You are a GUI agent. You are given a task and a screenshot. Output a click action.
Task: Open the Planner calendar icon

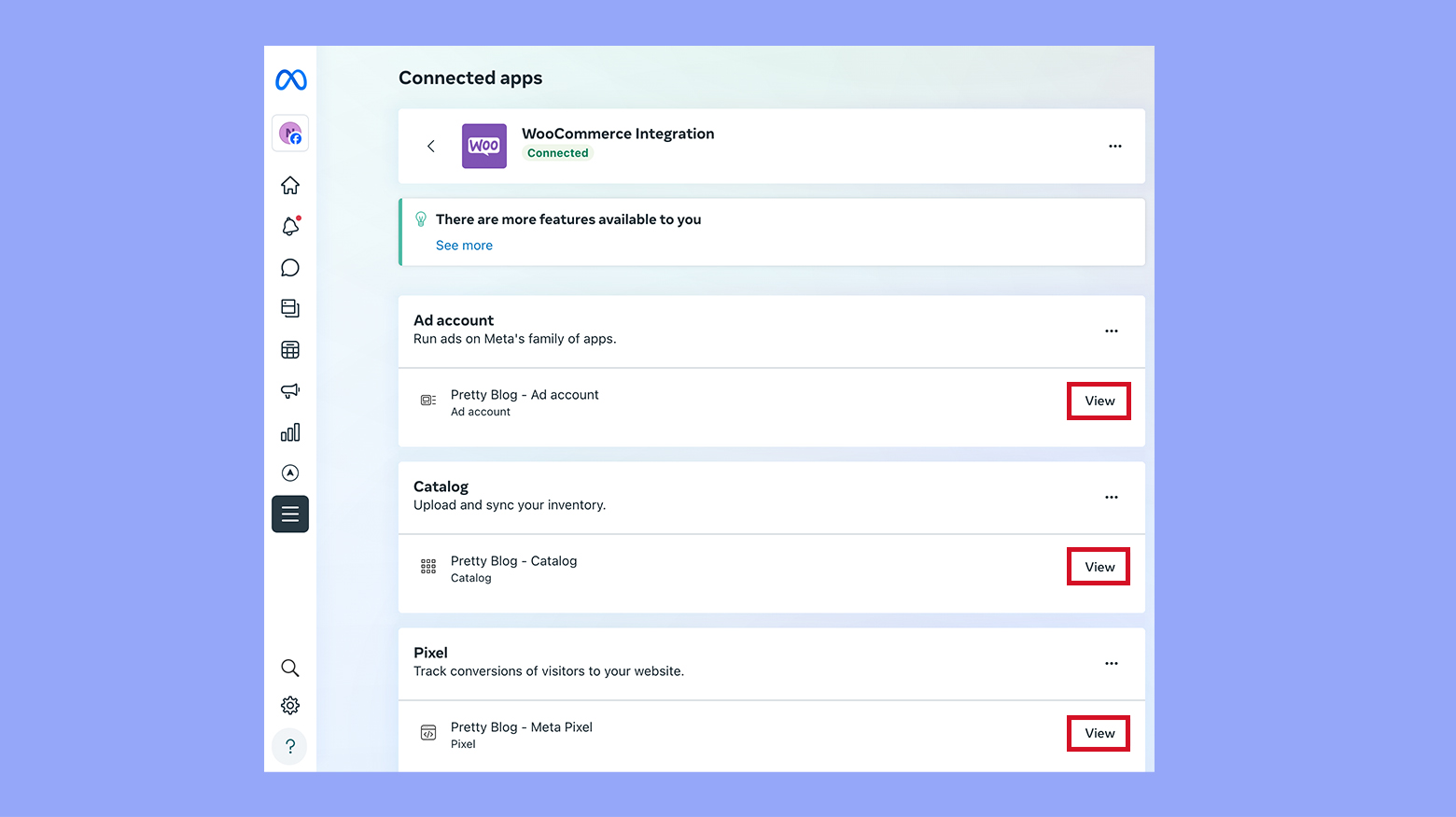[290, 349]
